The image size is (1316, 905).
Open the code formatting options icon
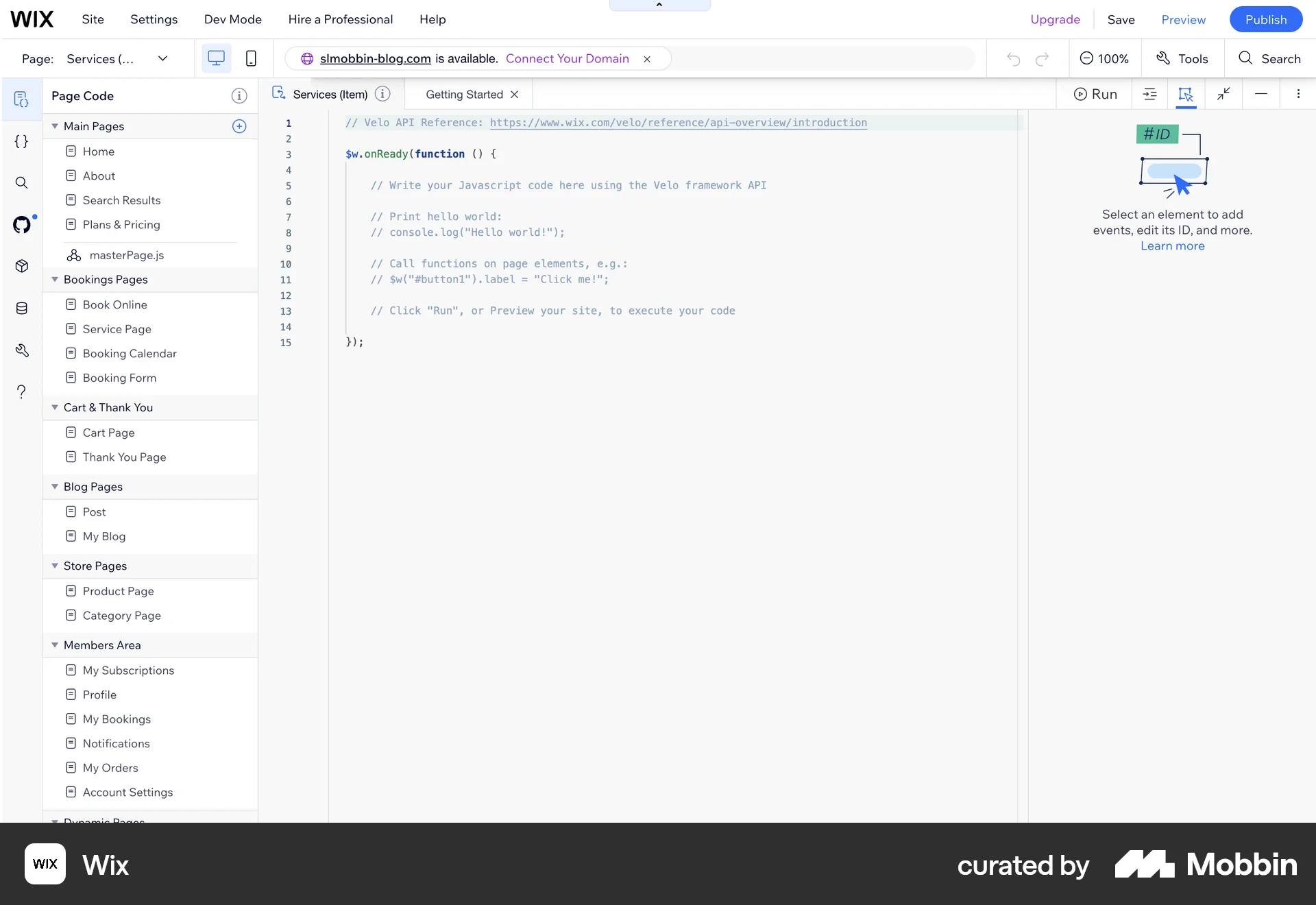1150,94
